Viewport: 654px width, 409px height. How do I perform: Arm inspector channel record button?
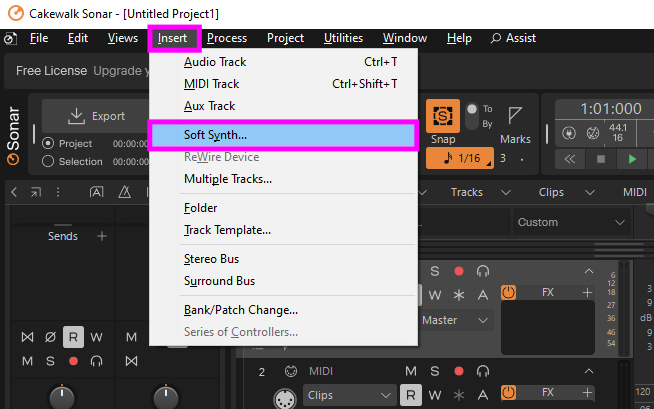coord(73,361)
